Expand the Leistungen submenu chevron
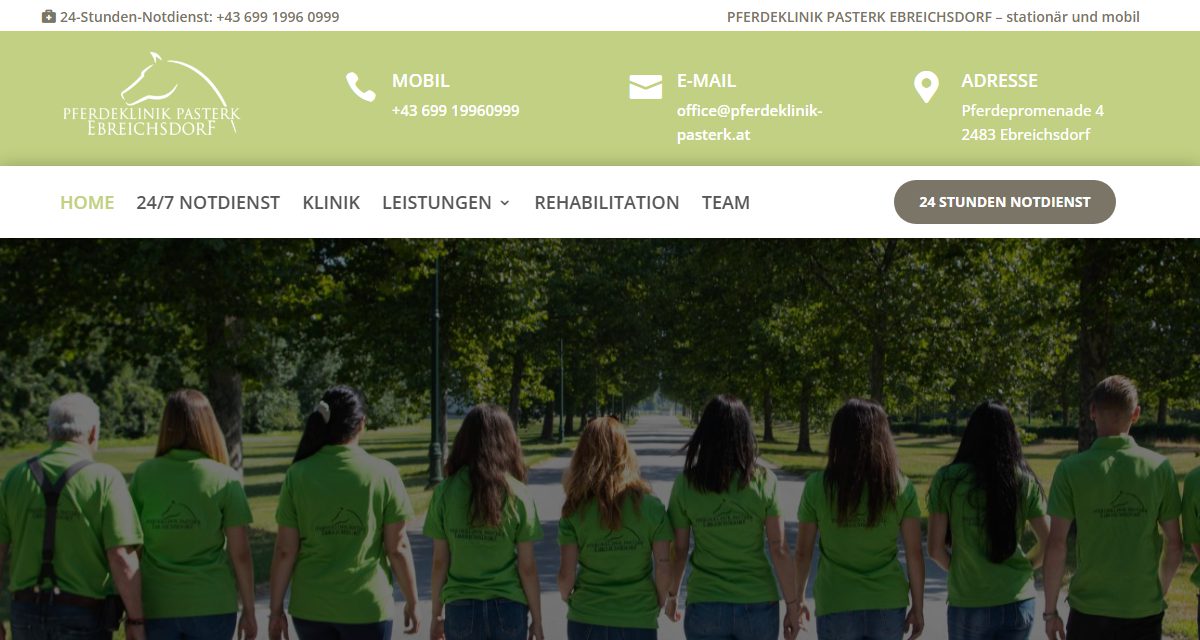The width and height of the screenshot is (1200, 640). point(505,203)
